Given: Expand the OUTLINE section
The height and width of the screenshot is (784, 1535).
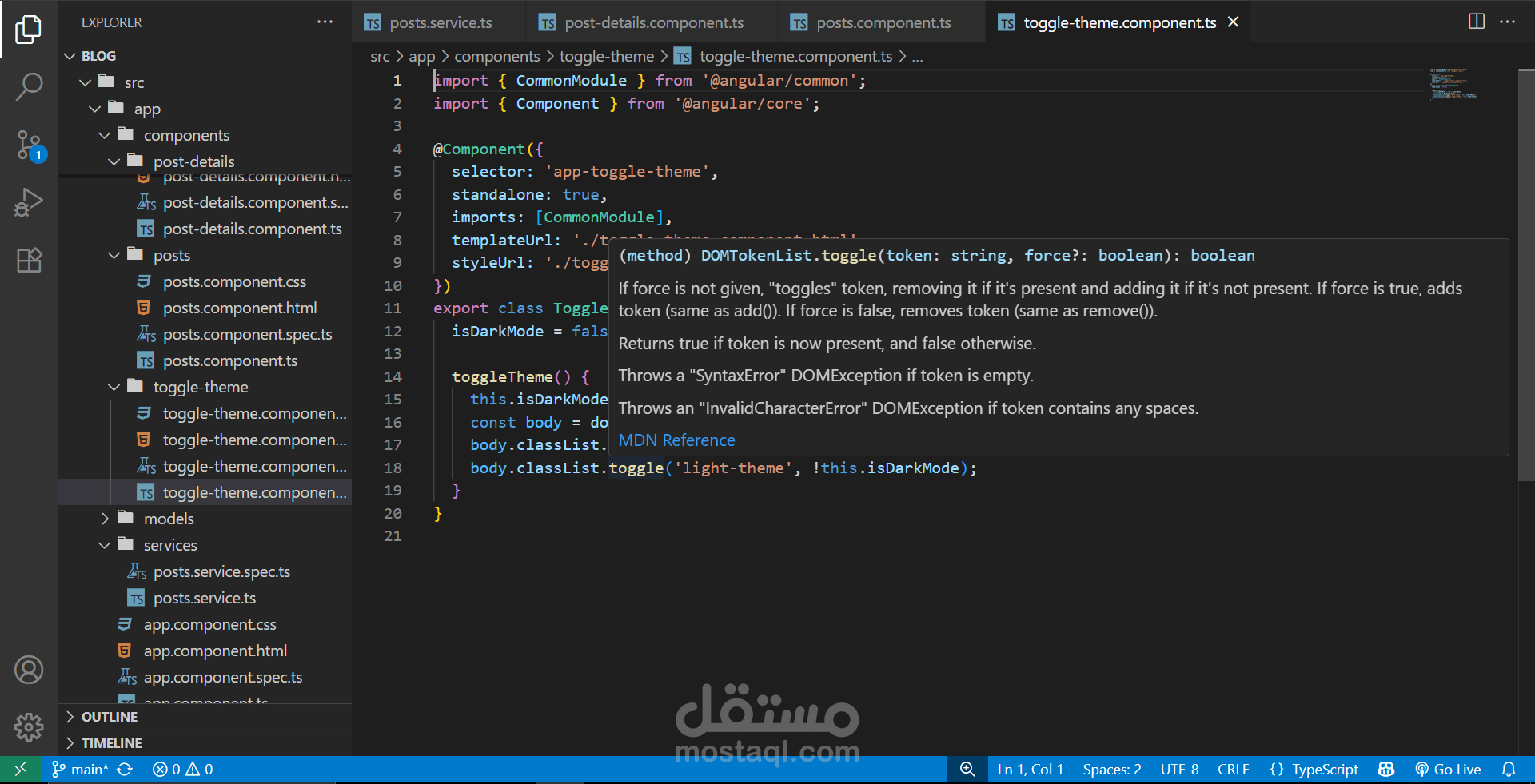Looking at the screenshot, I should 205,717.
